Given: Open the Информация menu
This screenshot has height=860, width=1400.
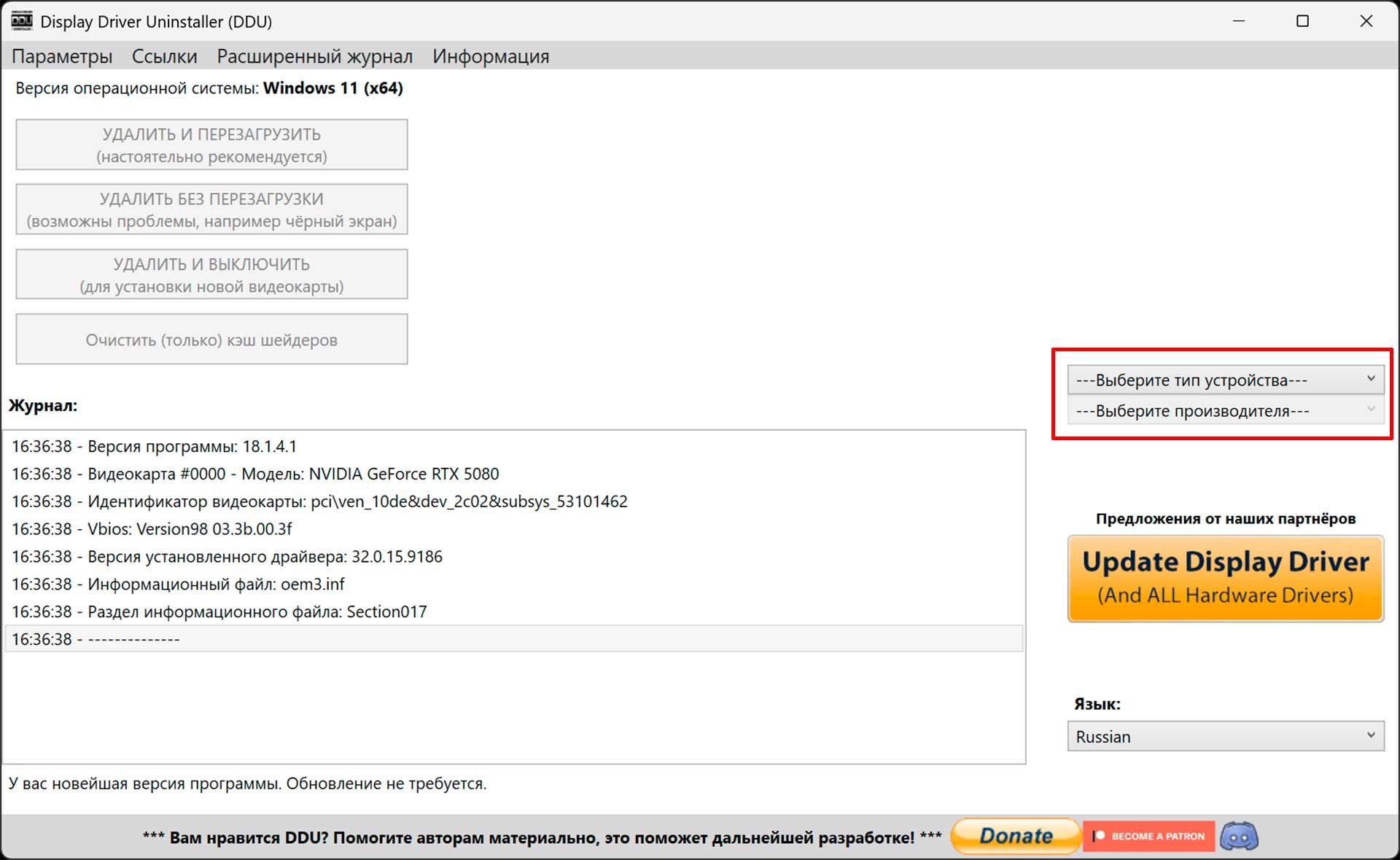Looking at the screenshot, I should [491, 56].
